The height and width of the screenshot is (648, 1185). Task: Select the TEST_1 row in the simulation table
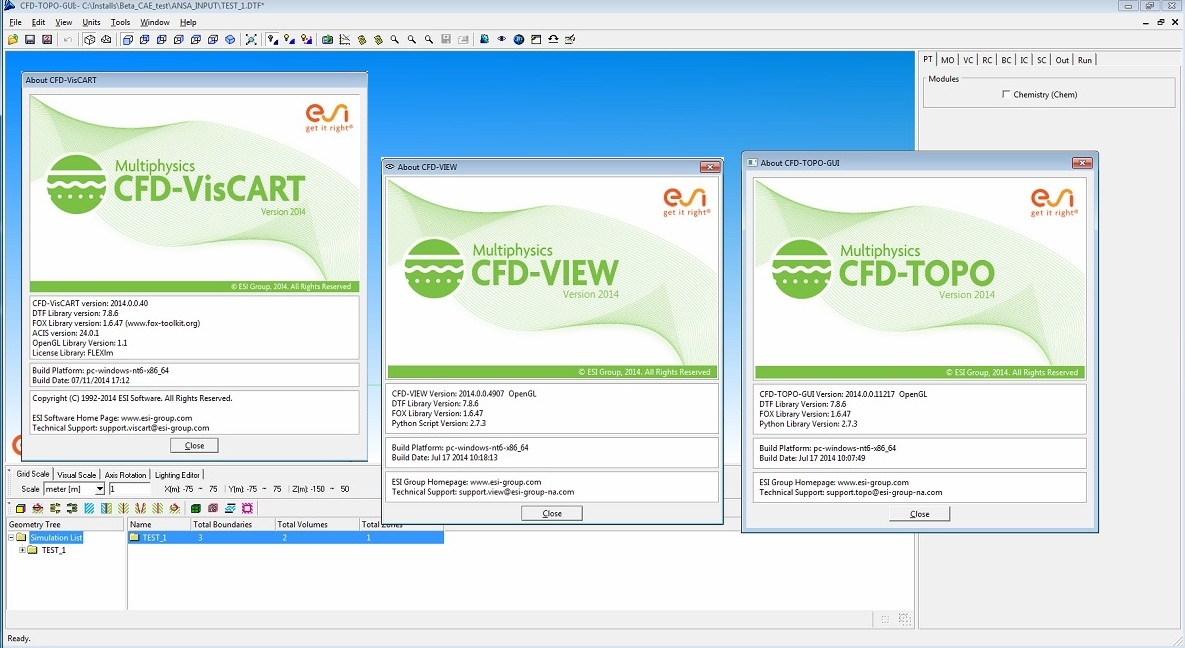[286, 538]
